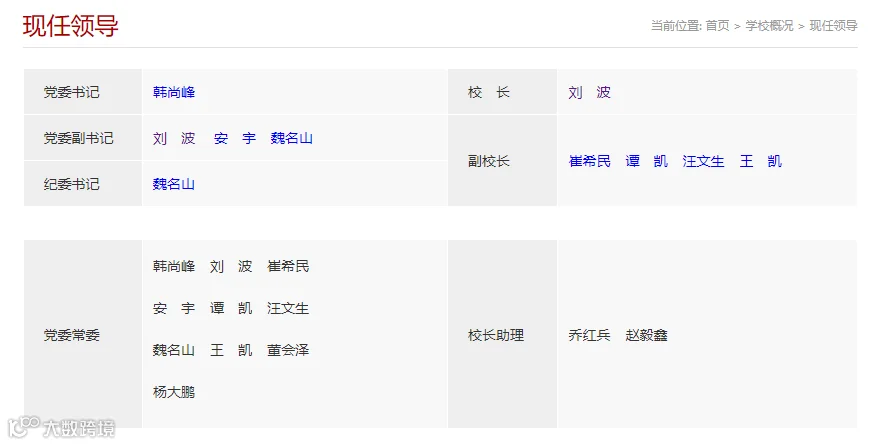Click 刘波 in 党委常委 list

pos(231,266)
